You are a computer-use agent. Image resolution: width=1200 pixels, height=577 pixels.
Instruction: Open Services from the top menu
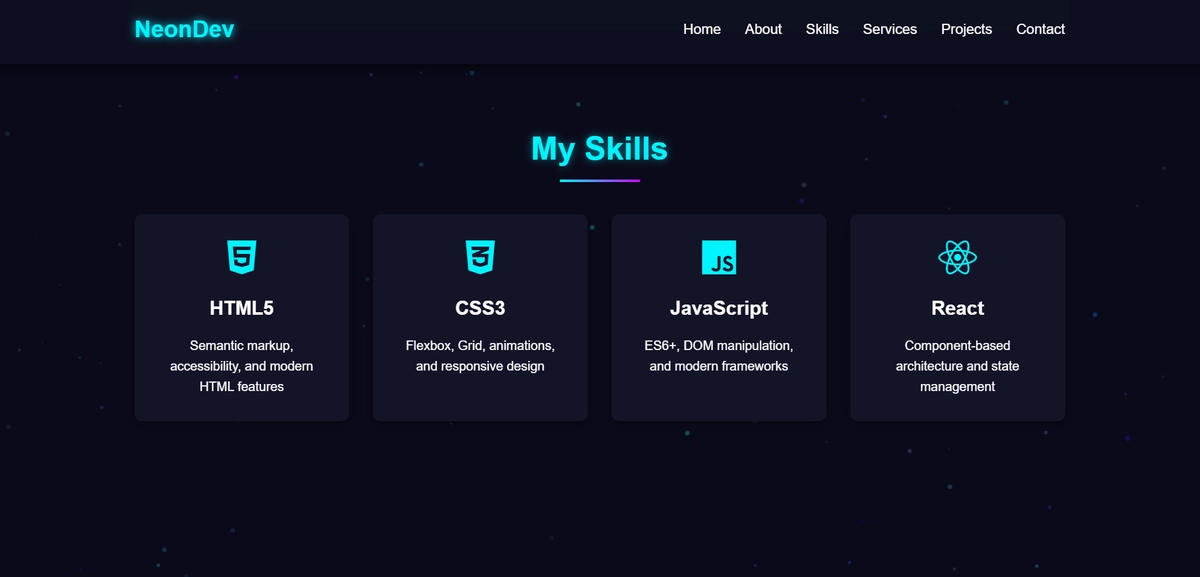point(890,29)
